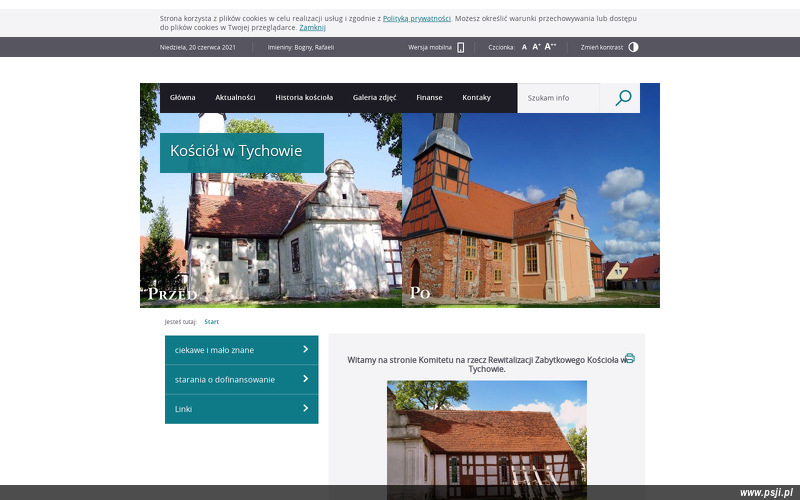The image size is (800, 500).
Task: Open Historia kościoła in navigation
Action: (304, 98)
